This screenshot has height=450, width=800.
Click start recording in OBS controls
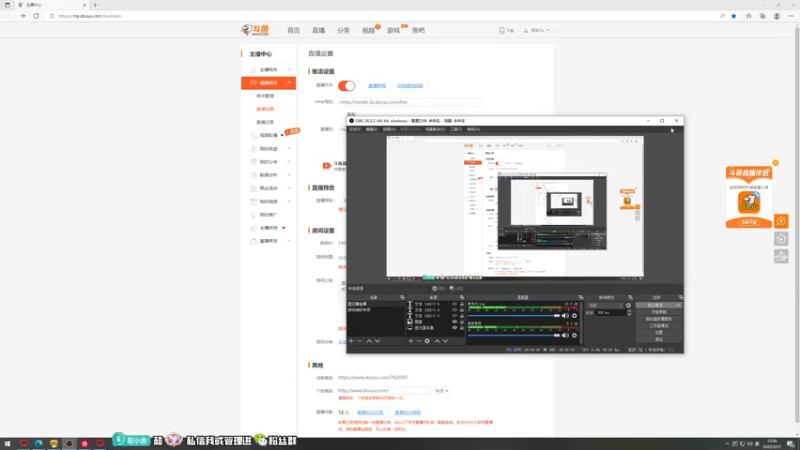click(x=659, y=312)
